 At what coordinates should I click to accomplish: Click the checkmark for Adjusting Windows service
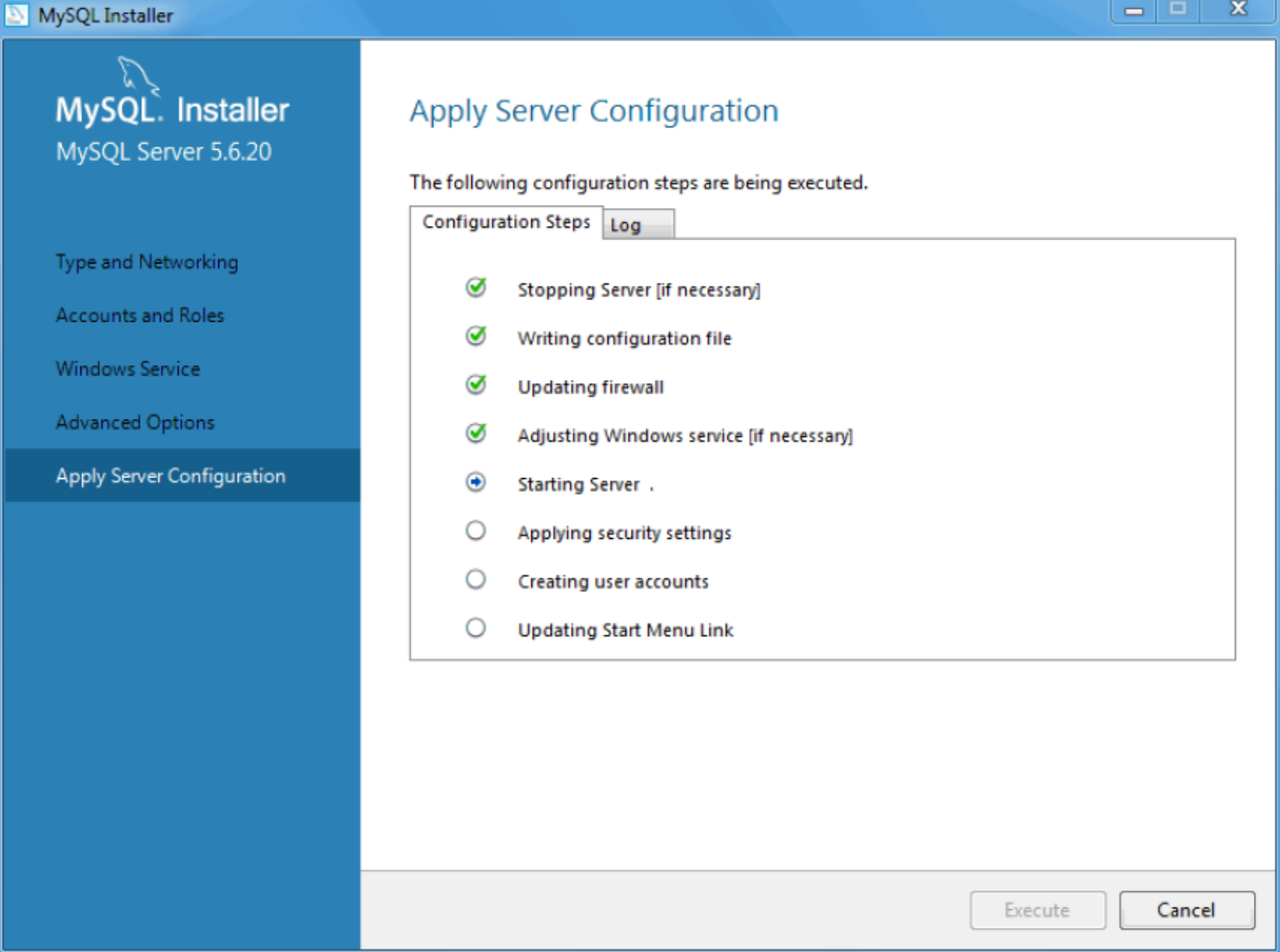point(476,435)
